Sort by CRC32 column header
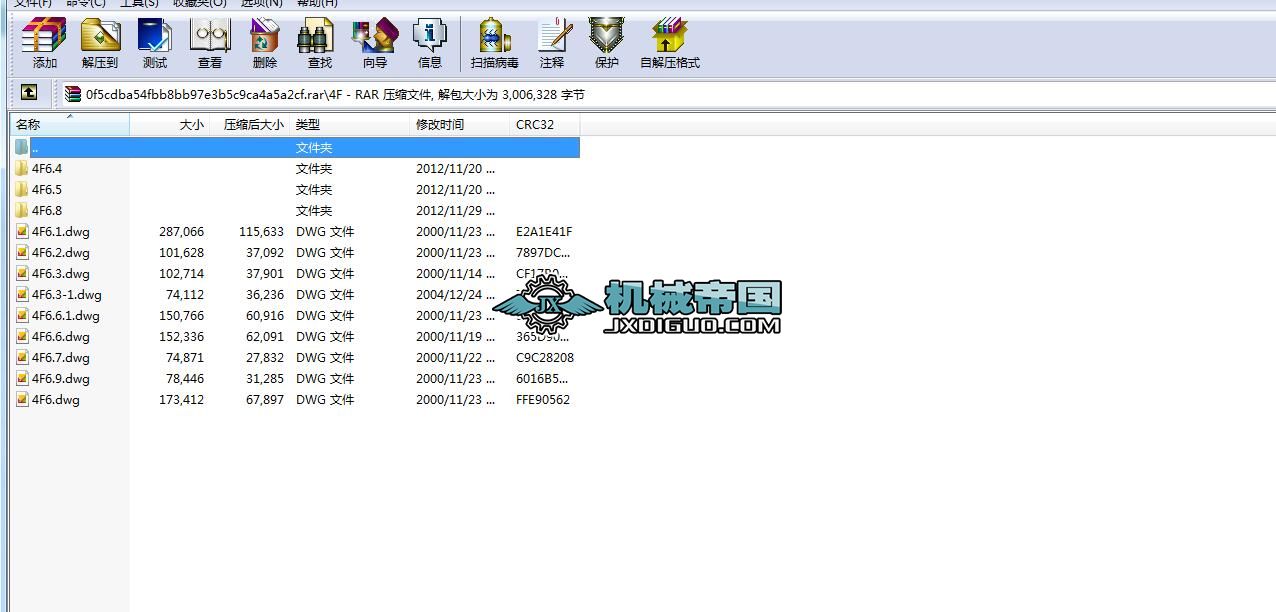 tap(545, 125)
